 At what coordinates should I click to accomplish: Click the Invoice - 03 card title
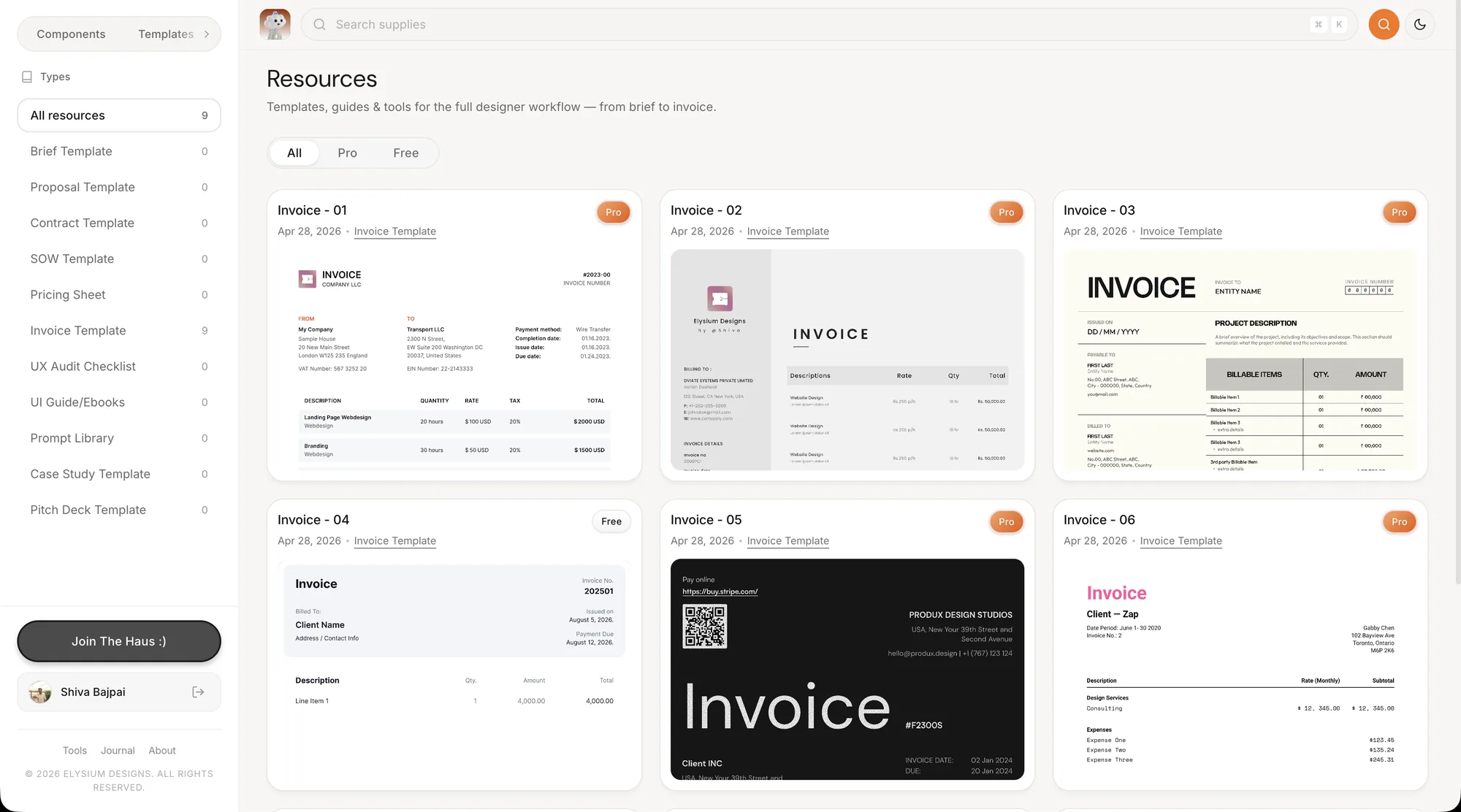point(1099,210)
